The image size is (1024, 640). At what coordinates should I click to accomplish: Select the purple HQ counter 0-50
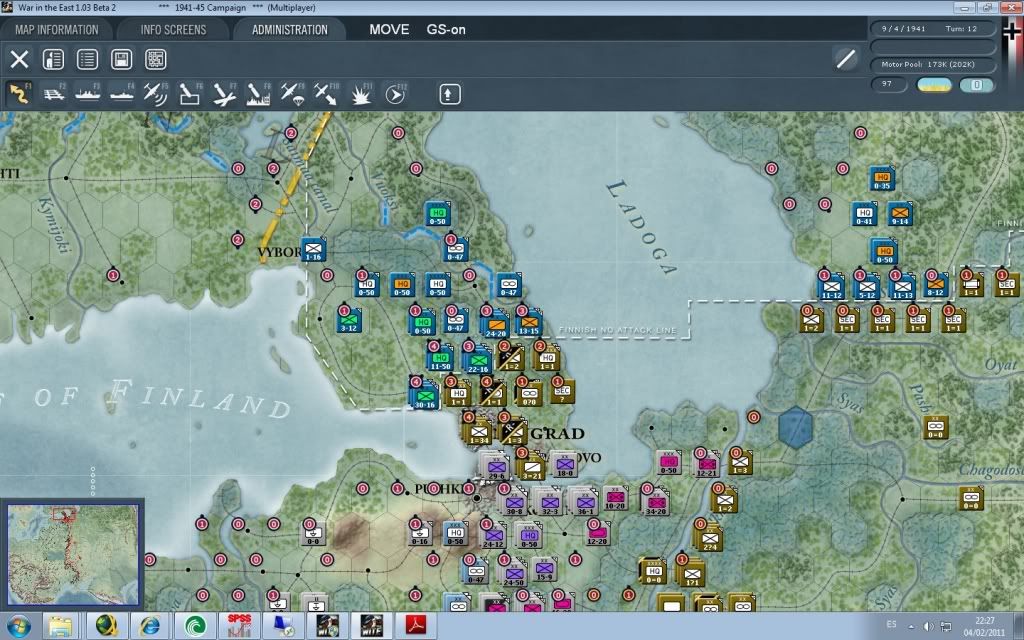tap(529, 537)
